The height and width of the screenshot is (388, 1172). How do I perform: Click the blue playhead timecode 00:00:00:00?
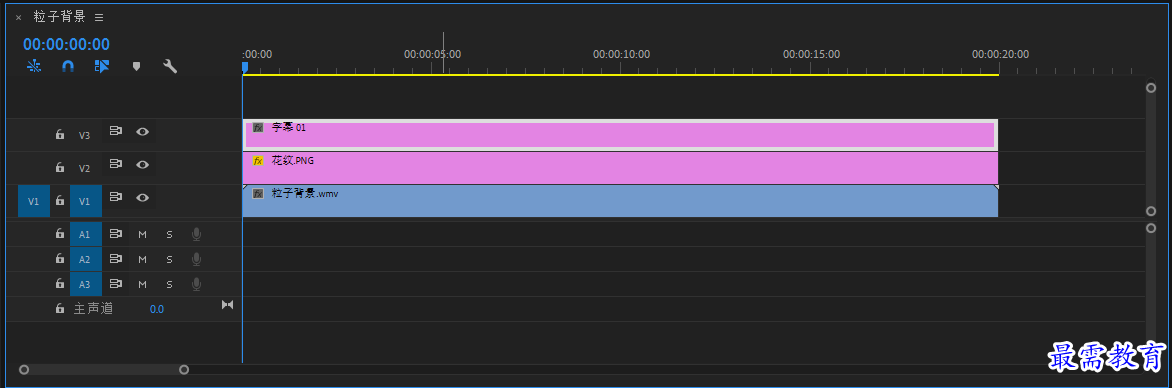[67, 44]
